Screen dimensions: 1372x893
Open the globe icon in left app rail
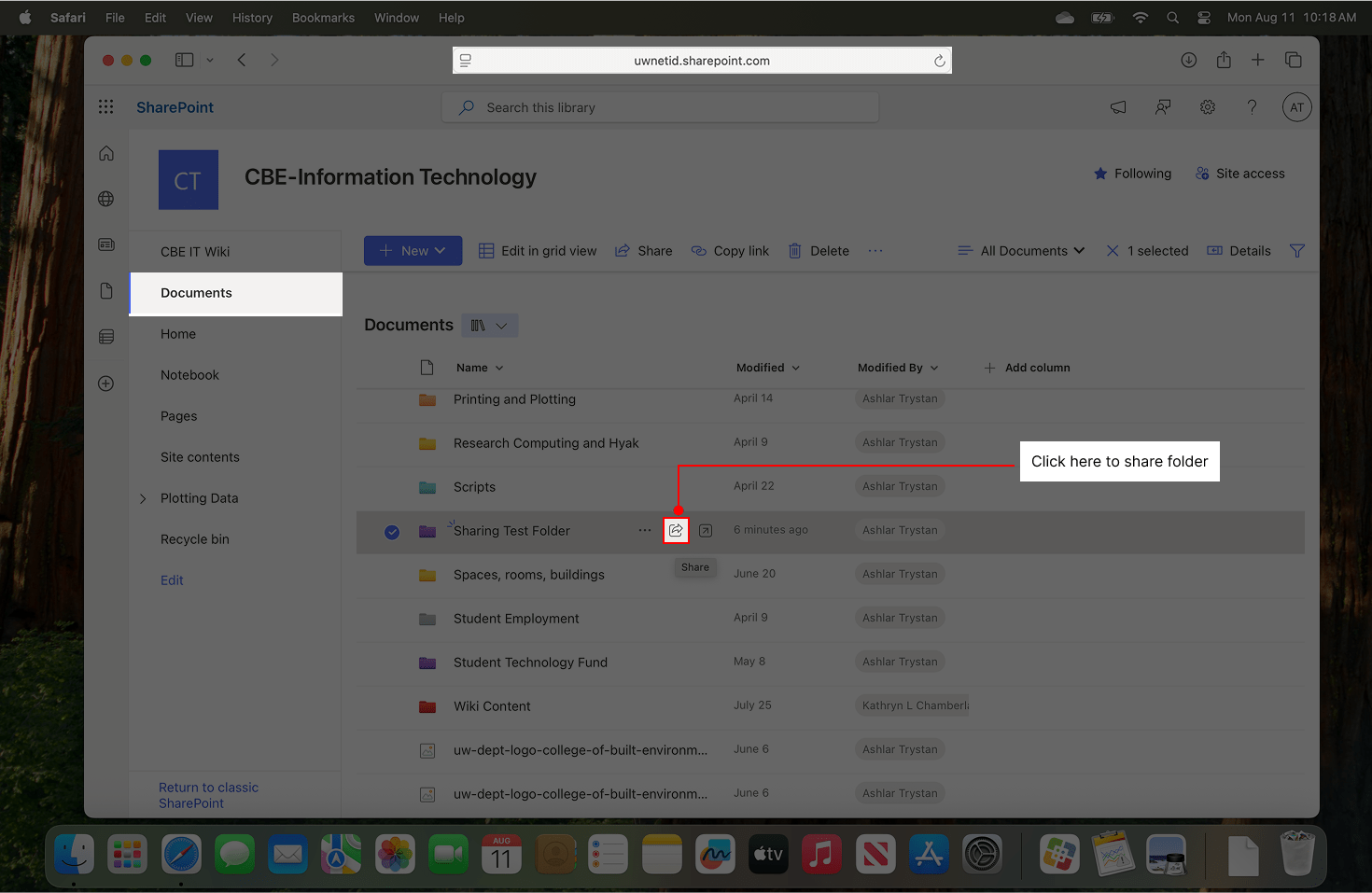(106, 199)
